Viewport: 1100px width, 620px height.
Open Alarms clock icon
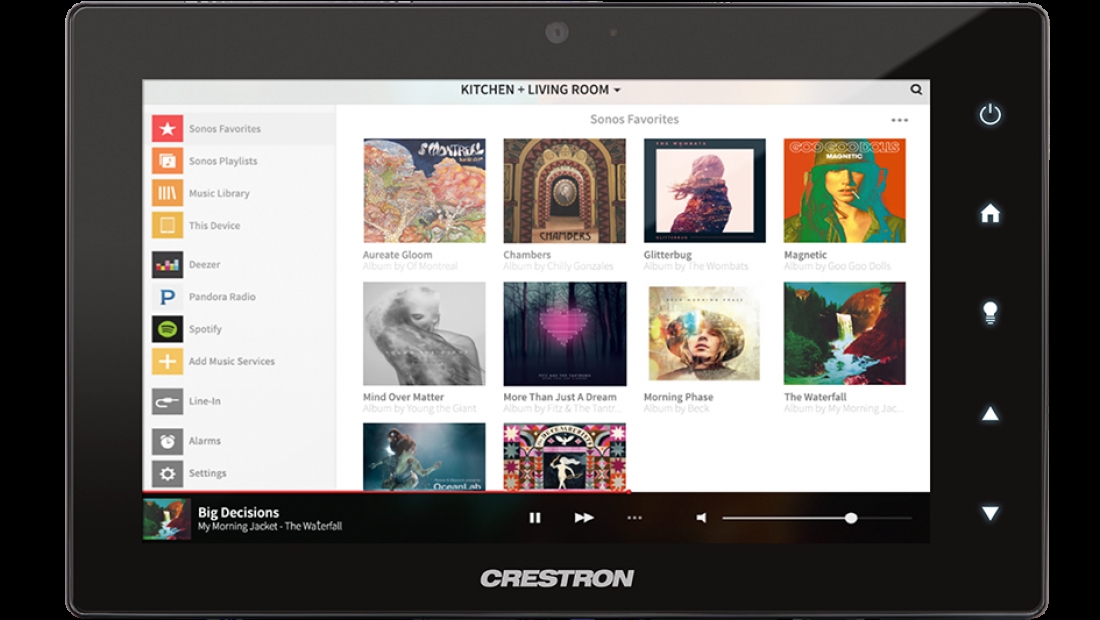pos(167,441)
